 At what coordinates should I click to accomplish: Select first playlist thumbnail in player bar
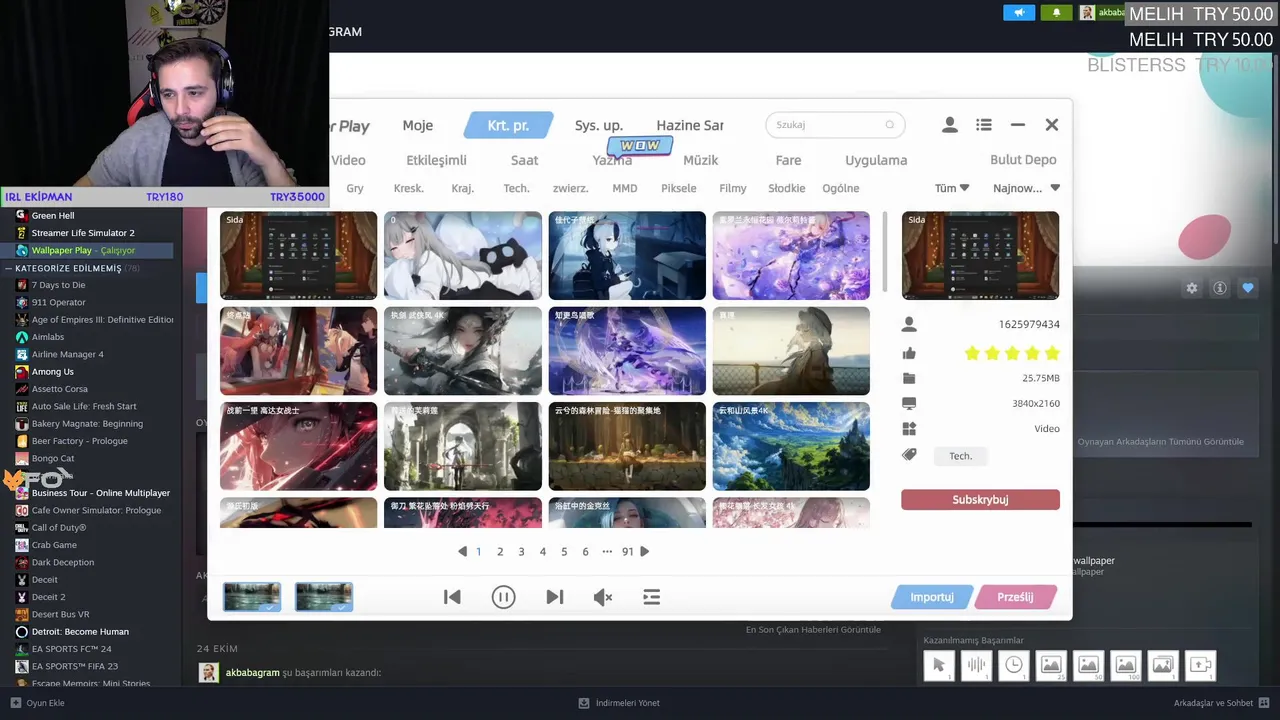252,597
